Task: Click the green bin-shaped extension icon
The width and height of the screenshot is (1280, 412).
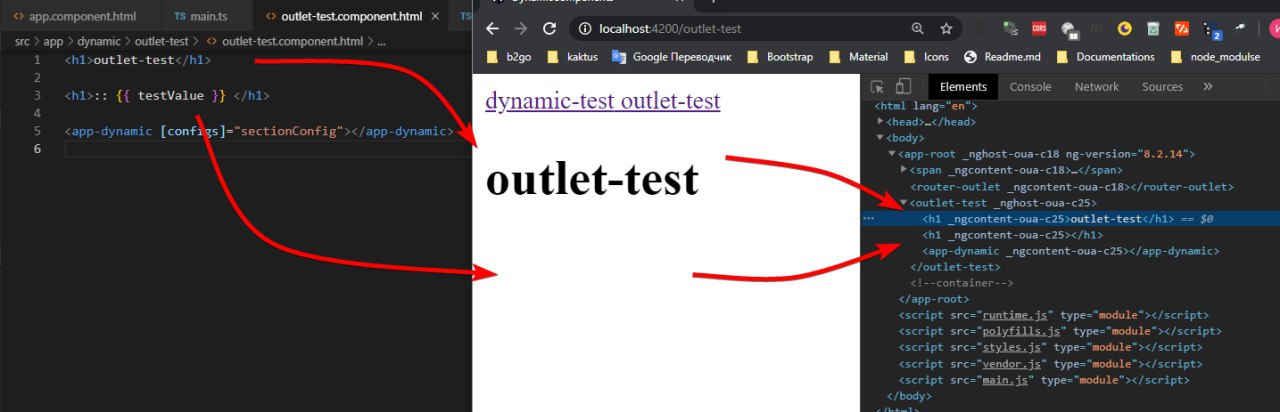Action: [x=1153, y=29]
